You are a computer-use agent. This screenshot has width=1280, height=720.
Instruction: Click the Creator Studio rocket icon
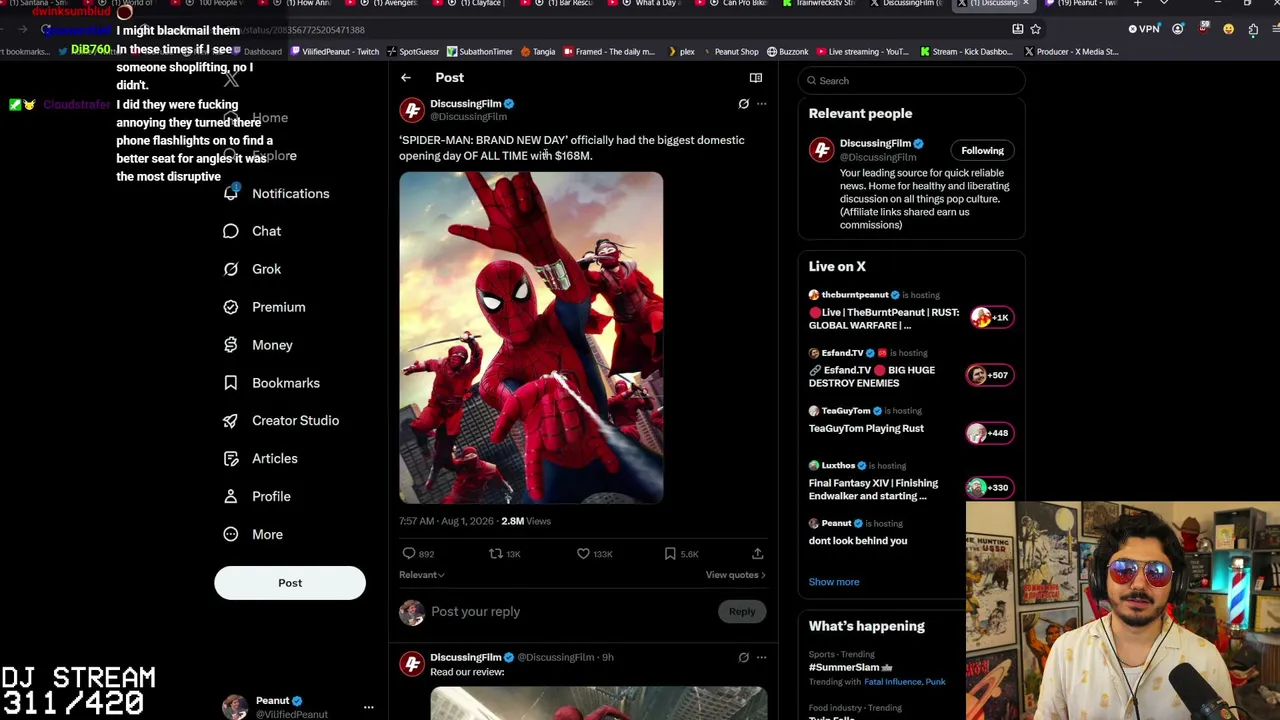pyautogui.click(x=231, y=421)
